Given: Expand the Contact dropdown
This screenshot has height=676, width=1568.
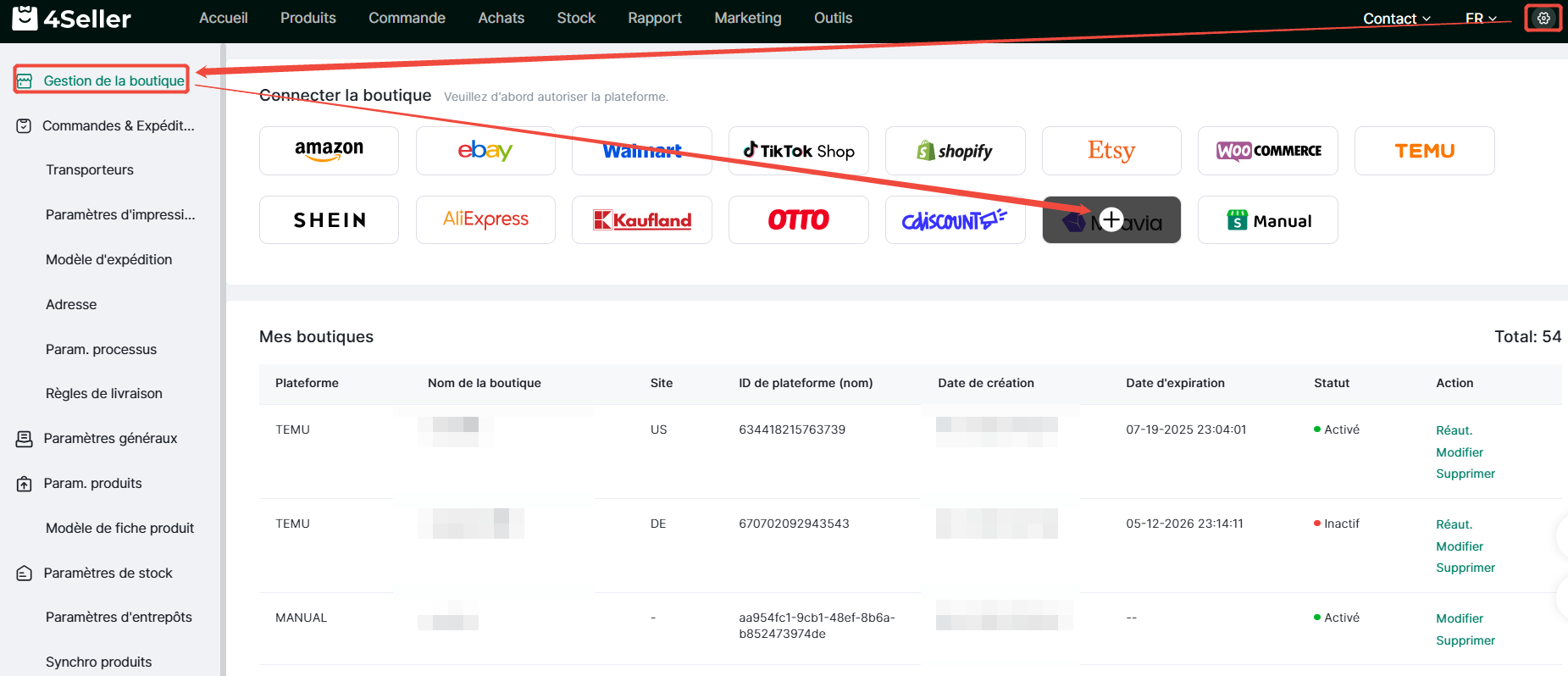Looking at the screenshot, I should pyautogui.click(x=1396, y=19).
